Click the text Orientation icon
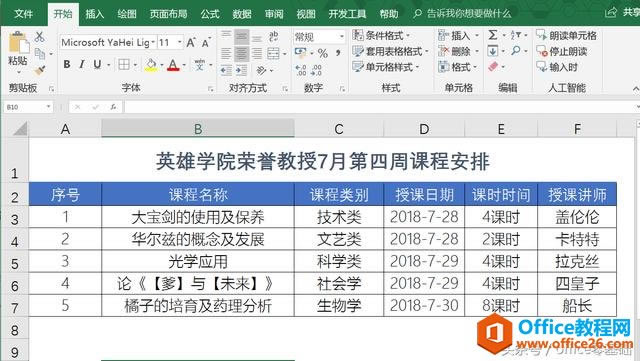 tap(261, 70)
